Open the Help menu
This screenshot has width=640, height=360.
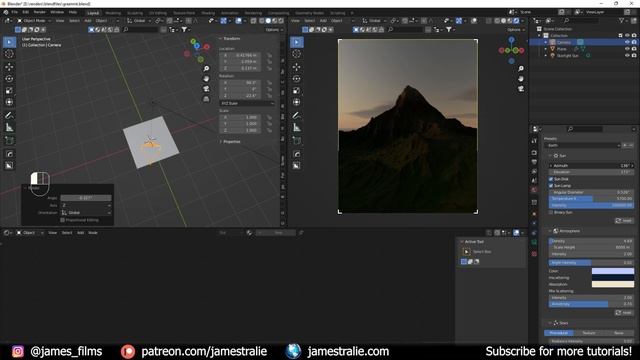[x=73, y=12]
